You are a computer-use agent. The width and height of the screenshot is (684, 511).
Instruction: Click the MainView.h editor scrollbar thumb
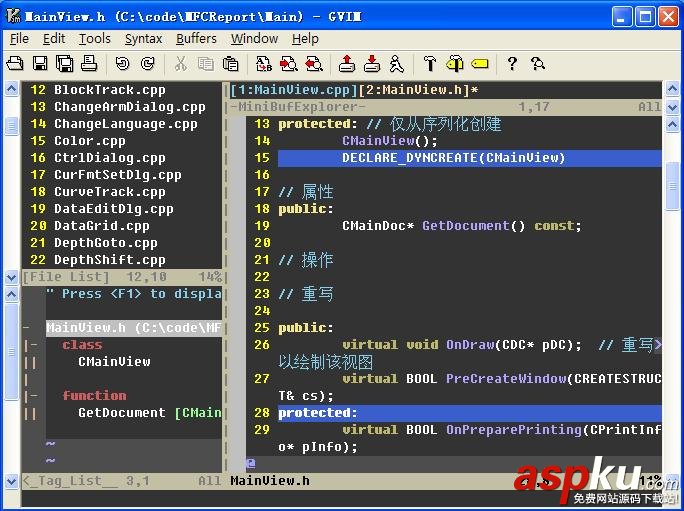pos(673,185)
